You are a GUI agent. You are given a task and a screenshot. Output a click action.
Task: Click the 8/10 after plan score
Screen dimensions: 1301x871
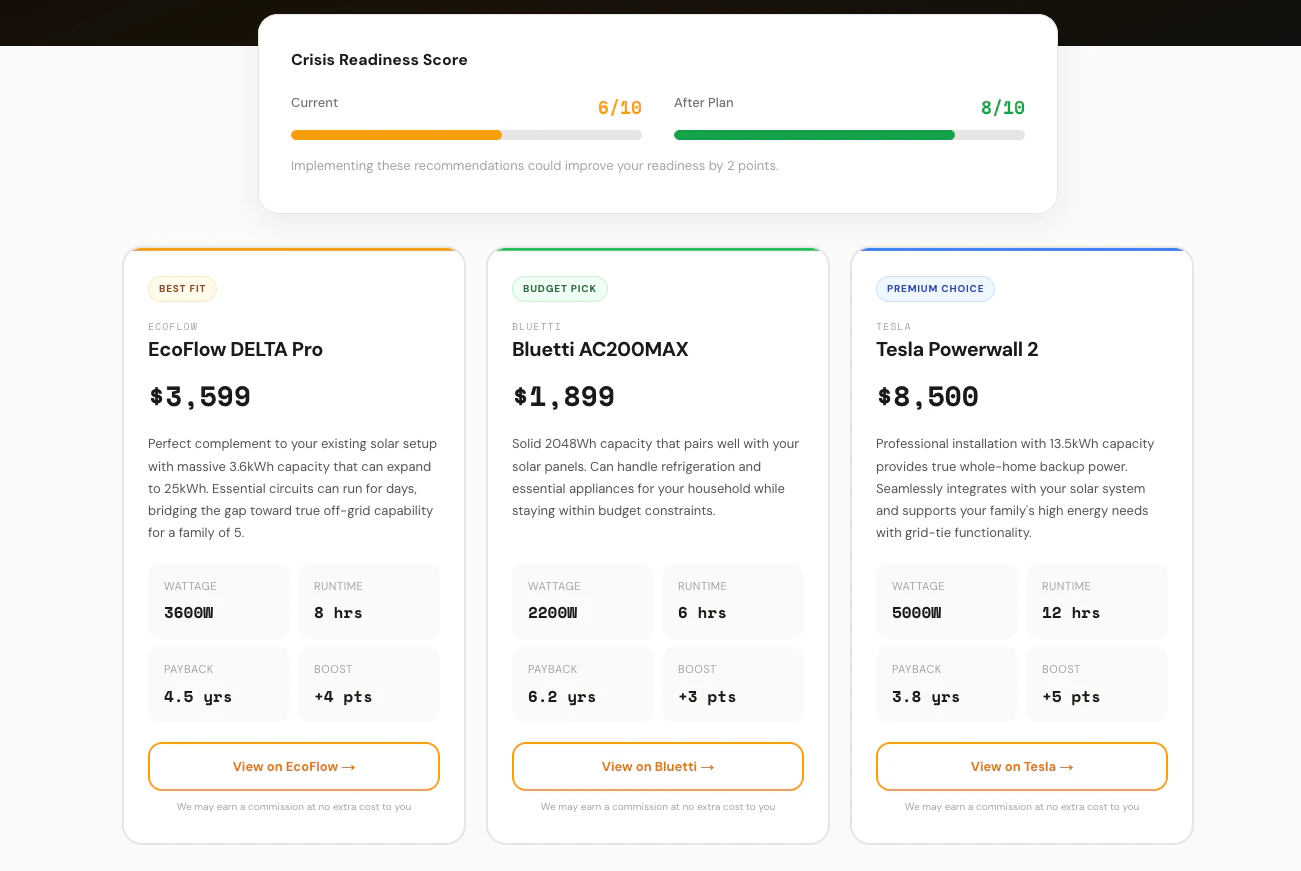coord(1003,108)
